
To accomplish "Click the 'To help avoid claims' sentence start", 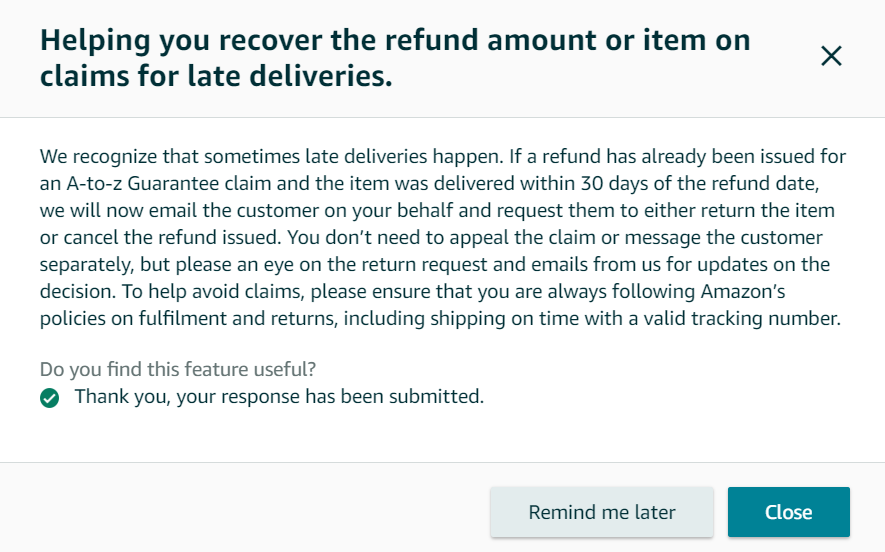I will tap(213, 292).
